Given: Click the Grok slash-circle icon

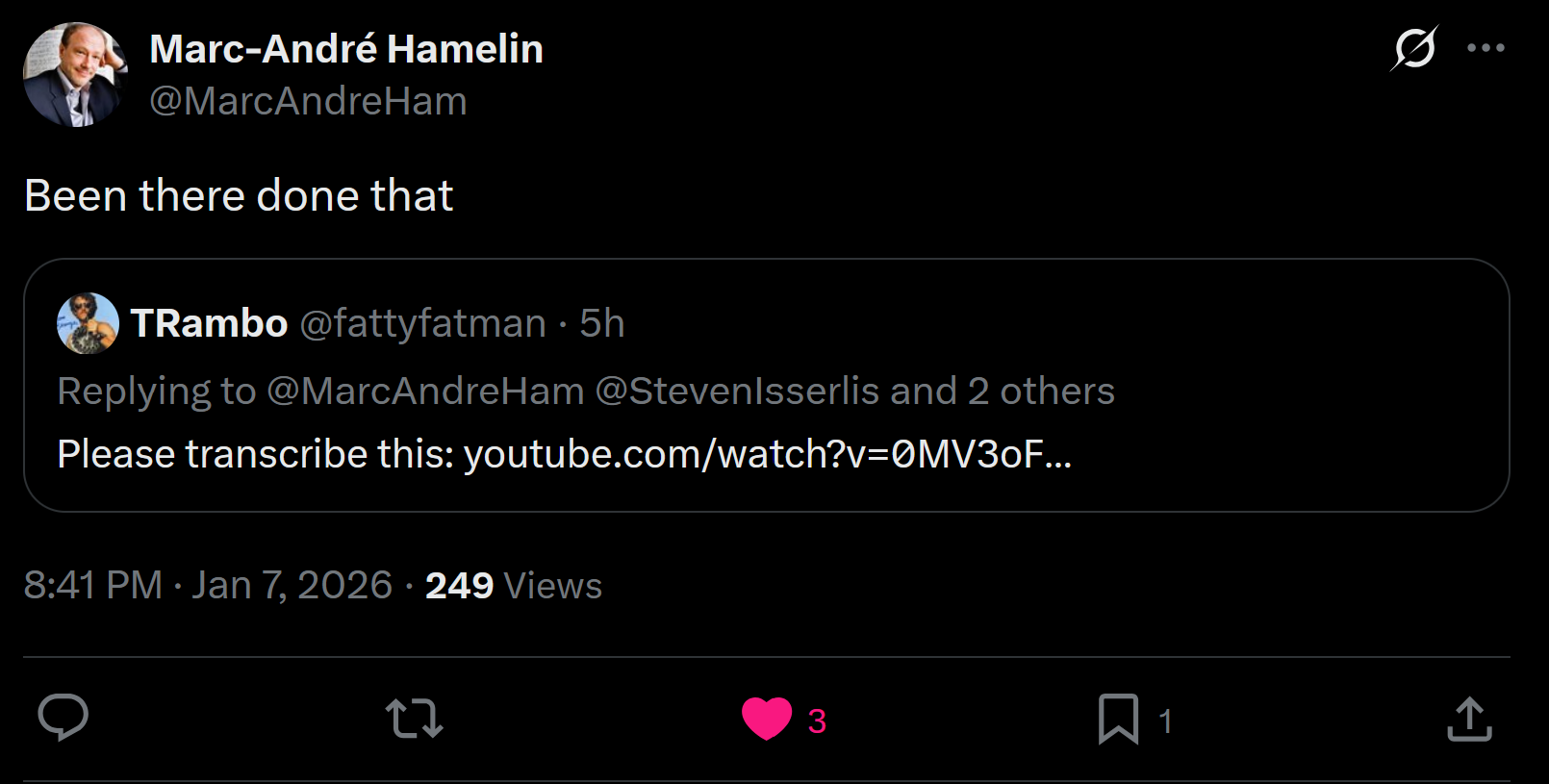Looking at the screenshot, I should (x=1413, y=48).
